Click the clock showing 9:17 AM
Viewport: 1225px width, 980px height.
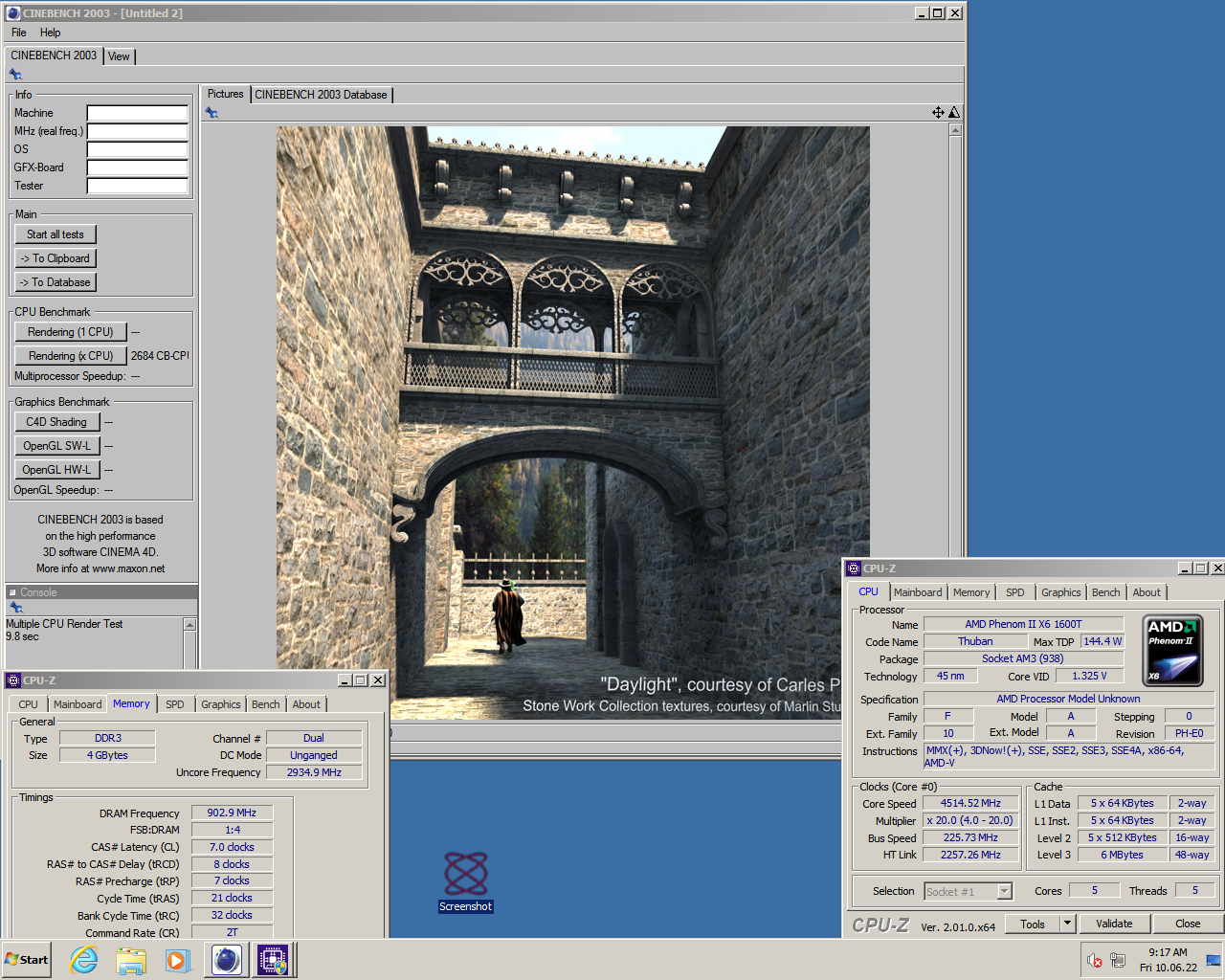(x=1168, y=952)
